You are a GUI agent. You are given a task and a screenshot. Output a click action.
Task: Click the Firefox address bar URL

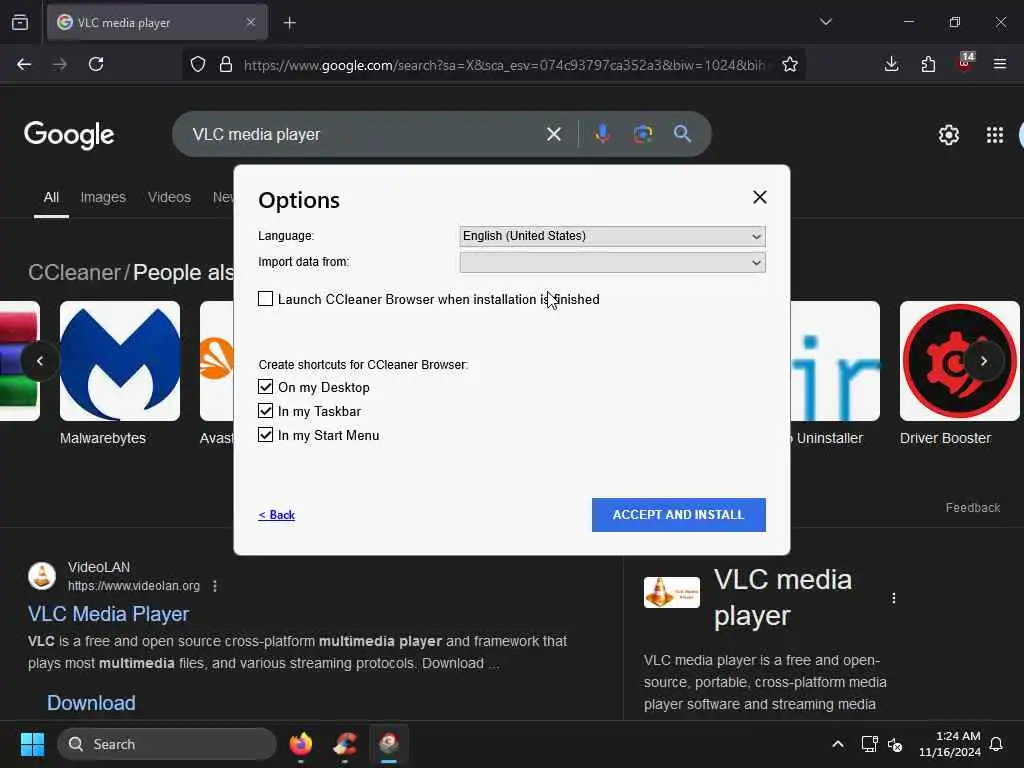pyautogui.click(x=504, y=65)
